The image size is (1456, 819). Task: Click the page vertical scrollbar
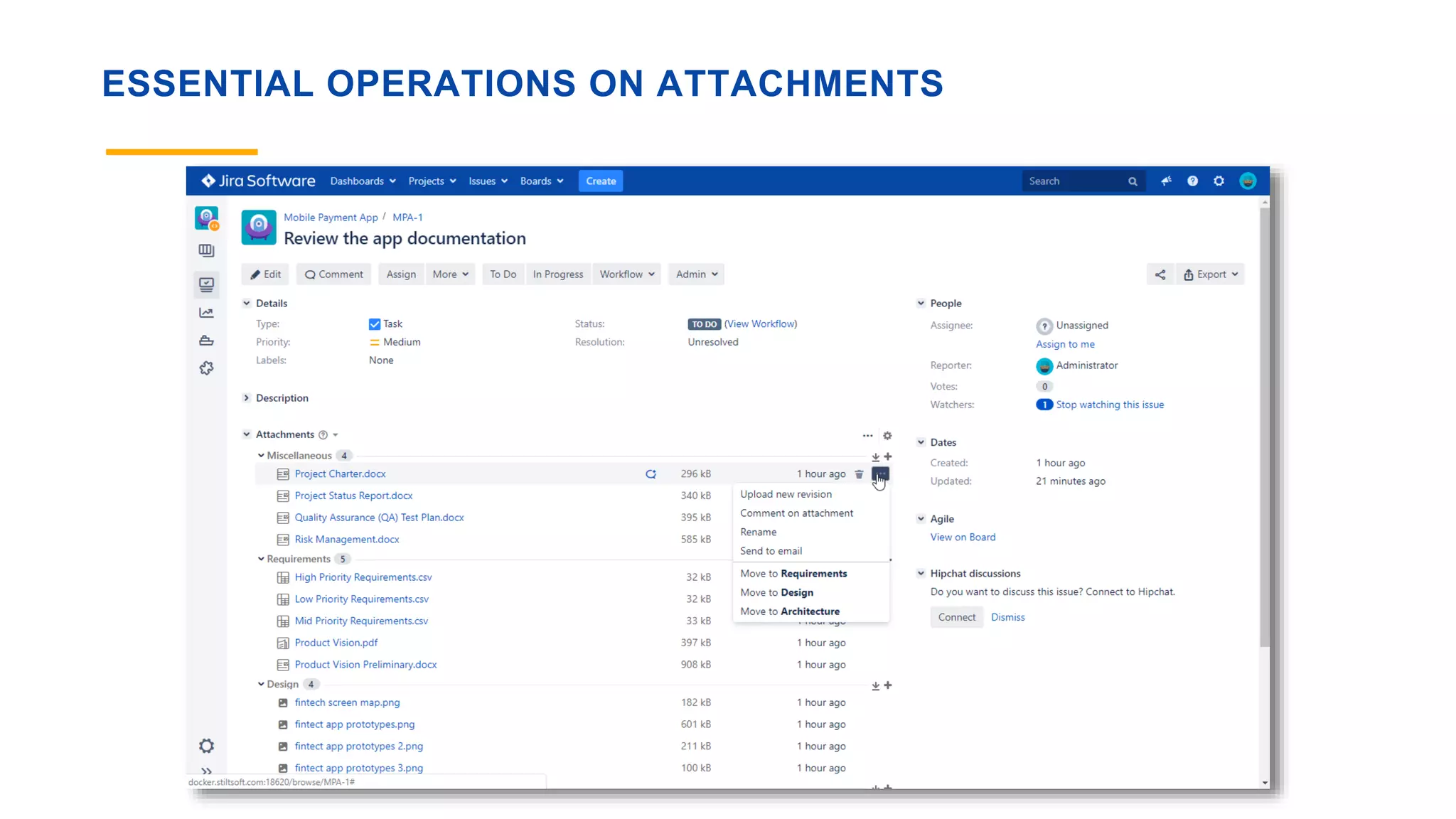[x=1264, y=427]
